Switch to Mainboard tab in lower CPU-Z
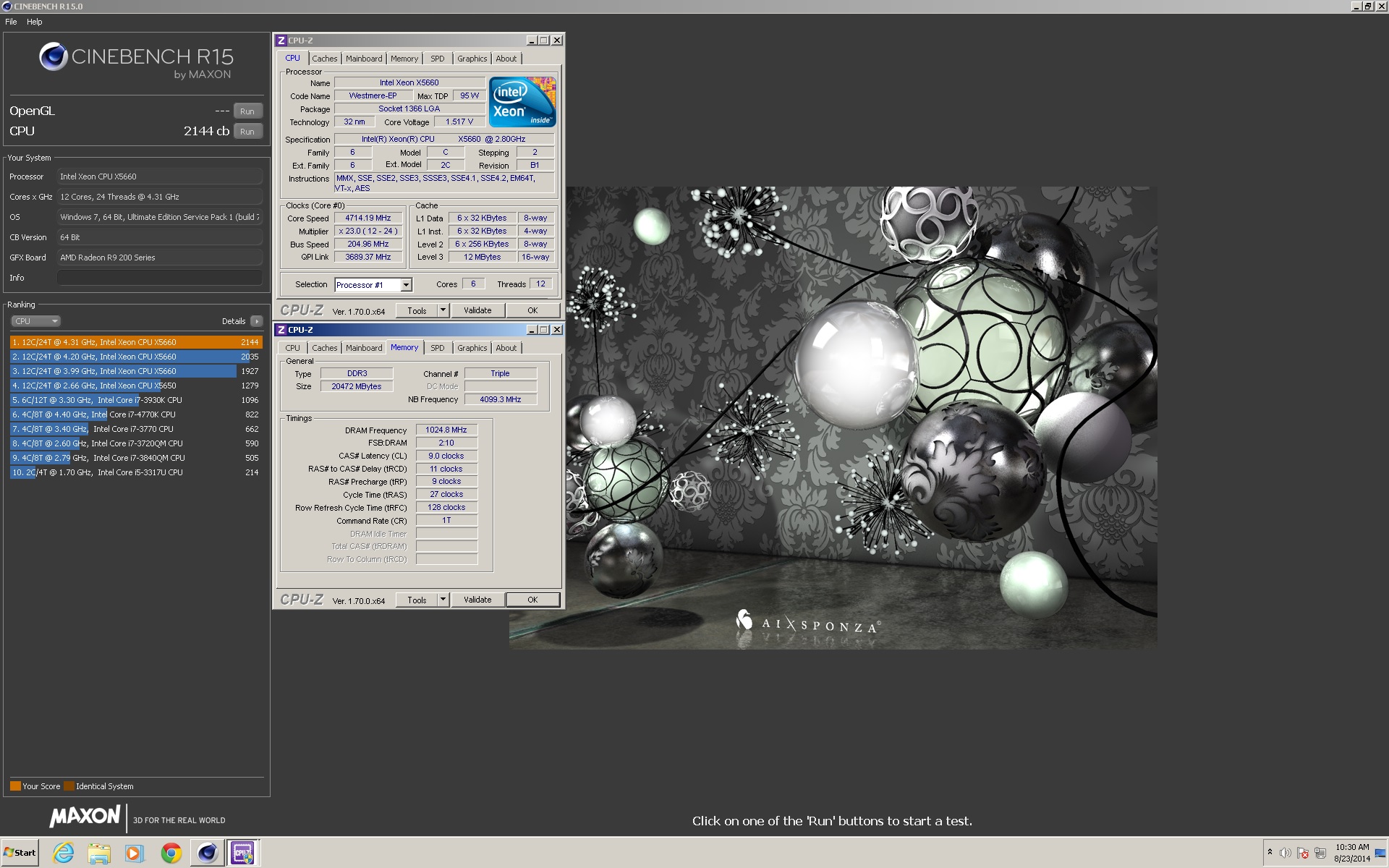 point(364,348)
